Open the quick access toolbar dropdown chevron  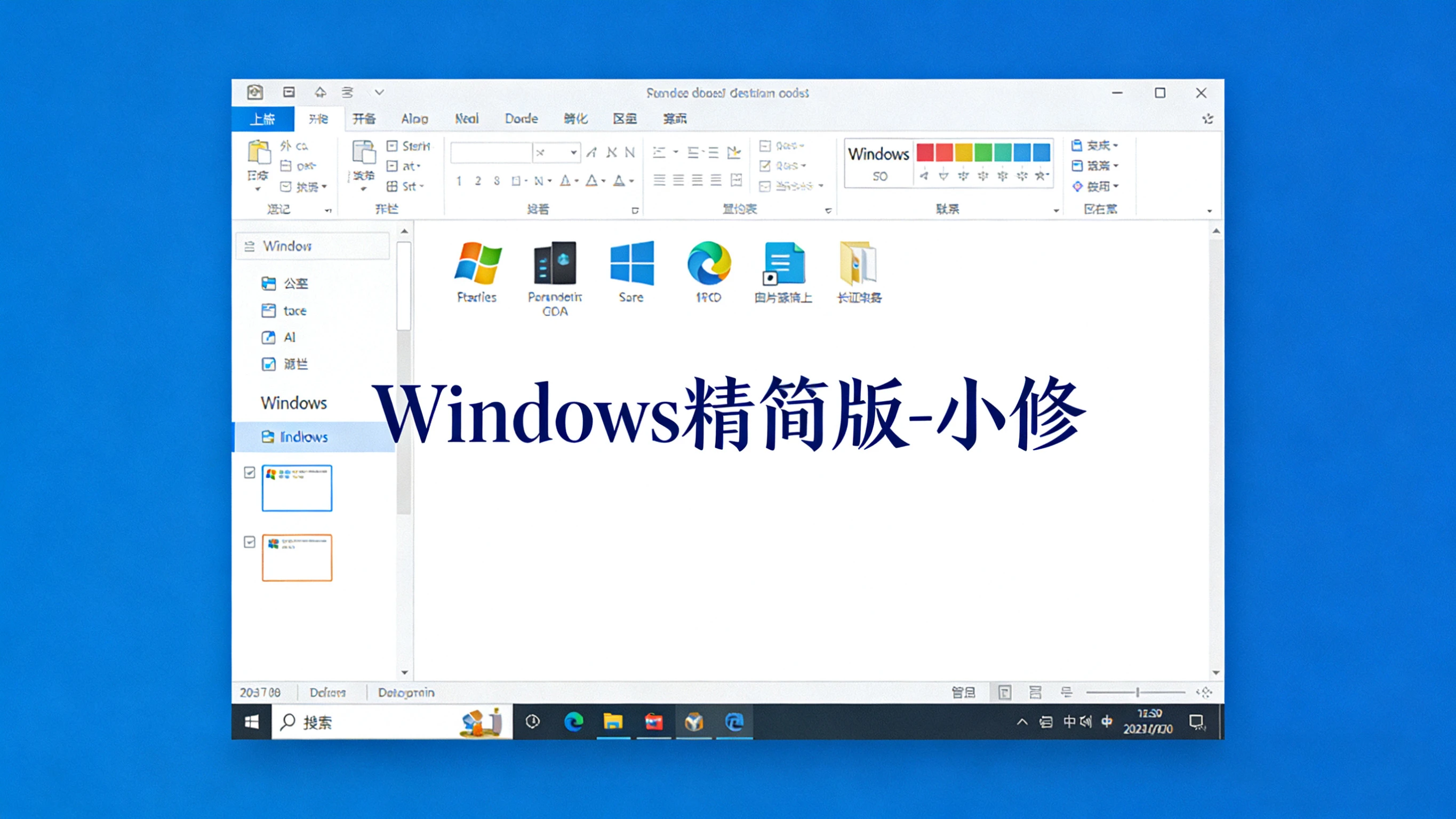379,92
